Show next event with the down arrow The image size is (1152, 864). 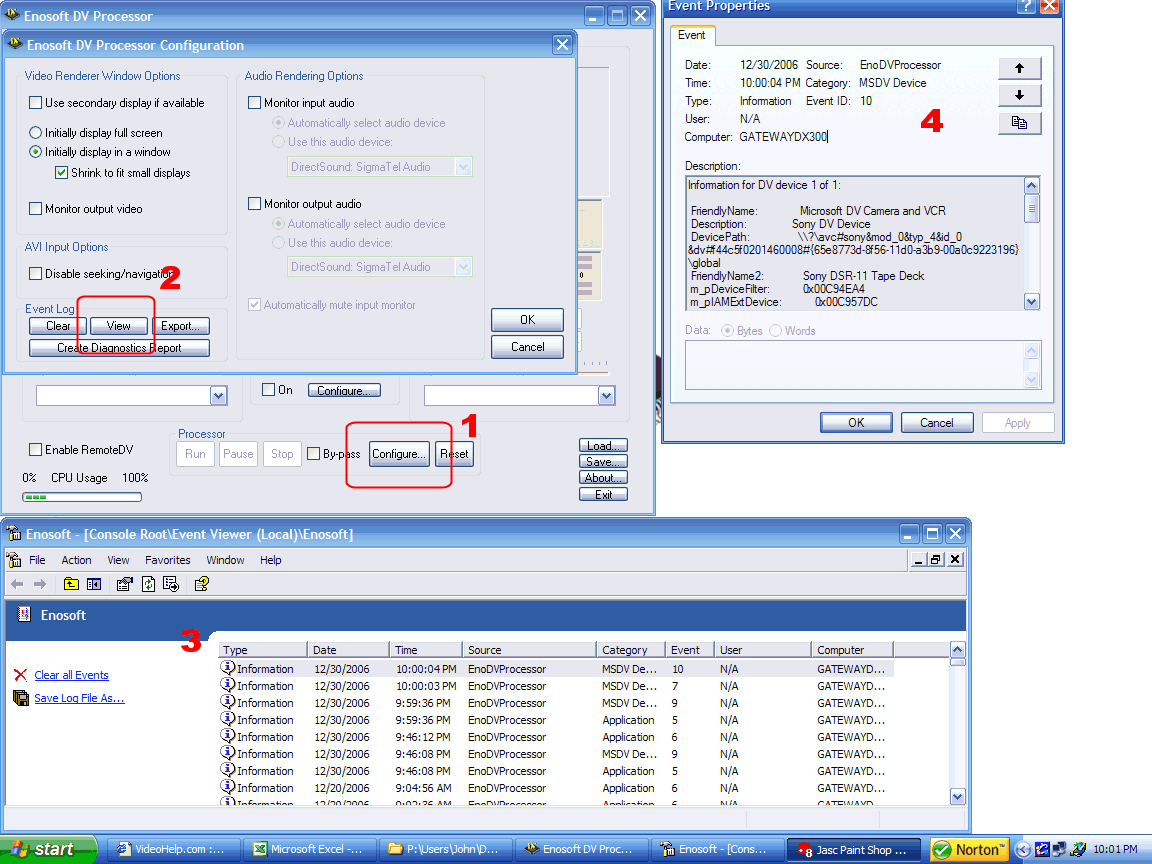pyautogui.click(x=1020, y=96)
